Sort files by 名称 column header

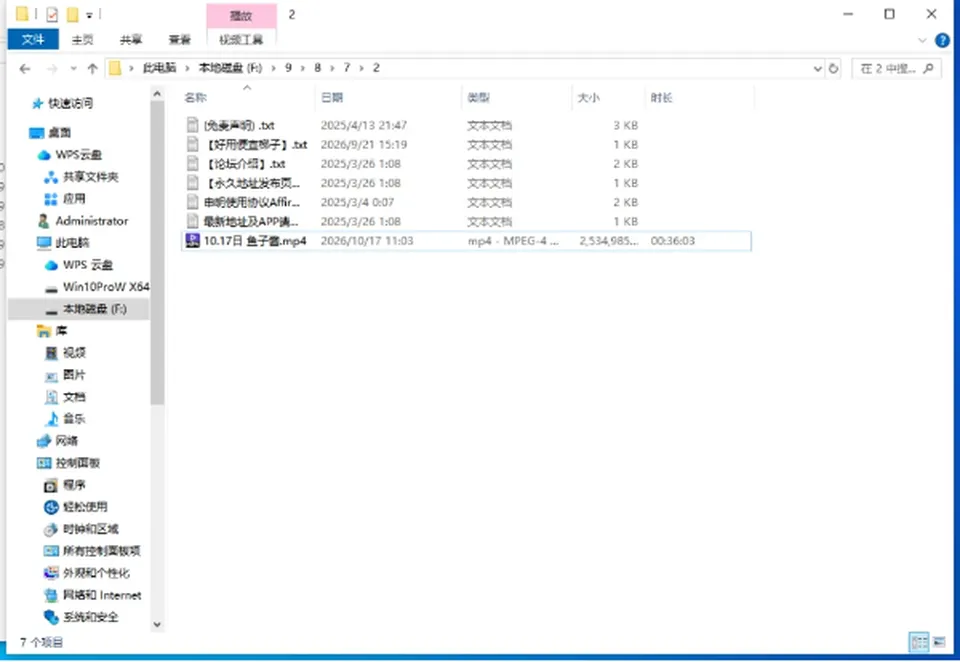196,97
